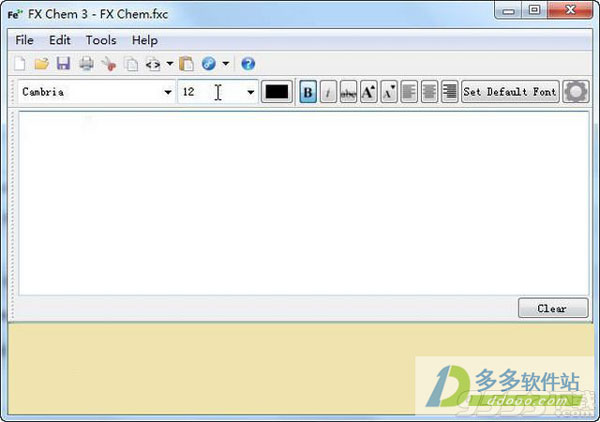600x422 pixels.
Task: Toggle strikethrough formatting
Action: pyautogui.click(x=348, y=92)
